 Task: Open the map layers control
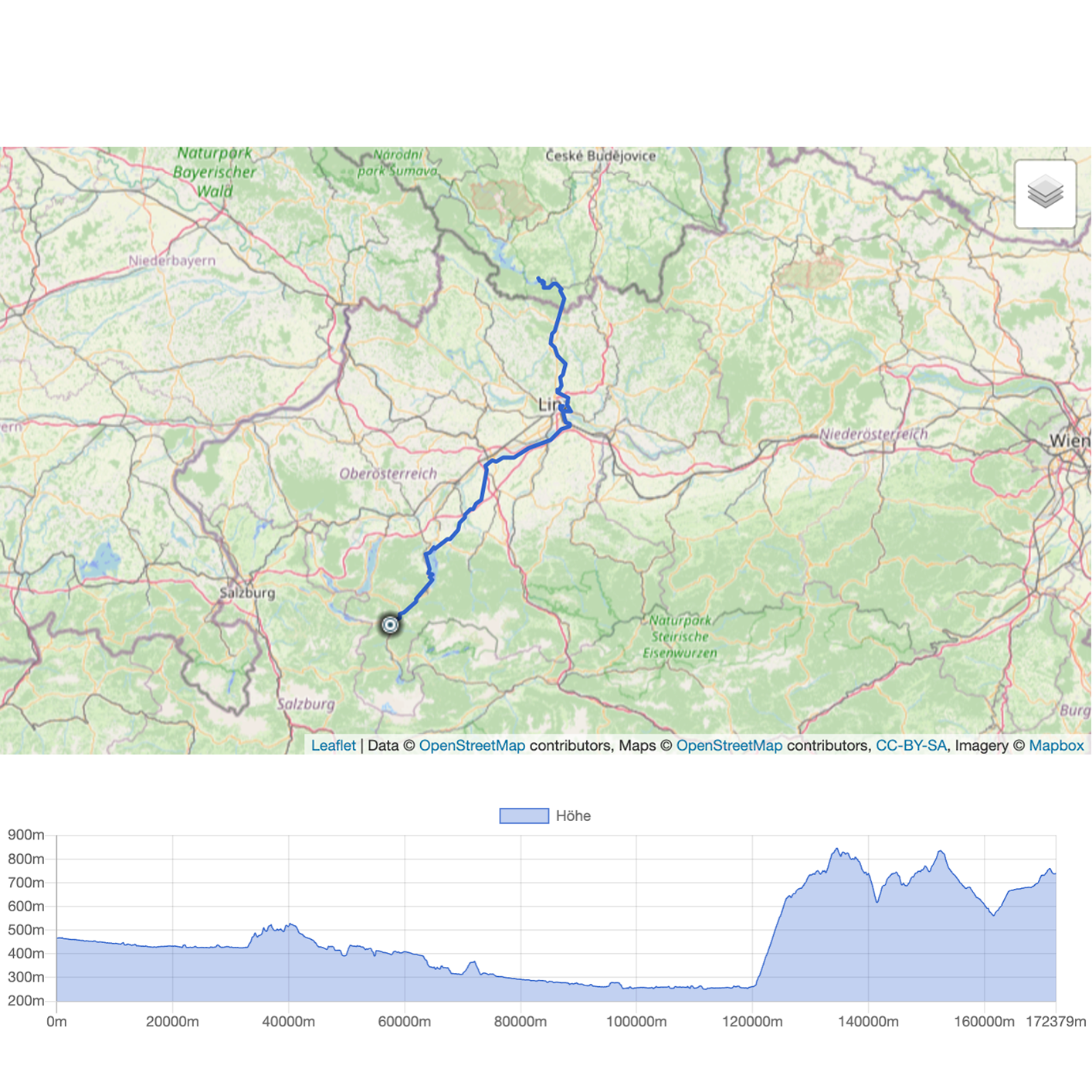click(x=1045, y=194)
